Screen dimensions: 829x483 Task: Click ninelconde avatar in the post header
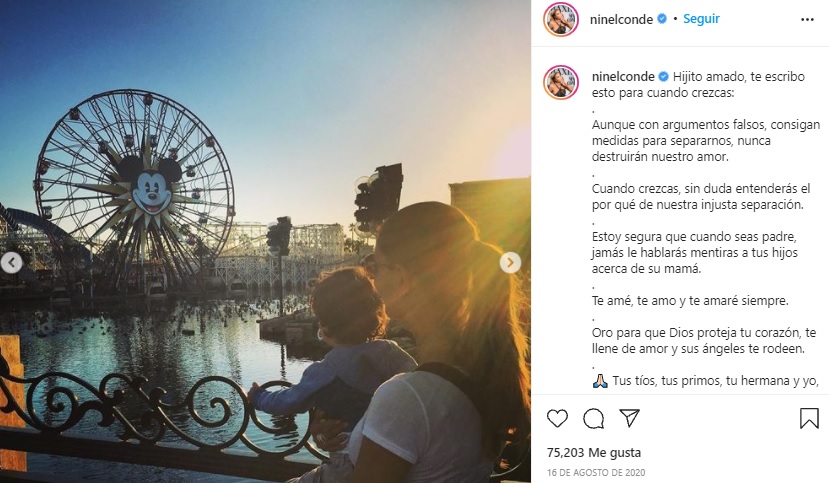pos(561,20)
